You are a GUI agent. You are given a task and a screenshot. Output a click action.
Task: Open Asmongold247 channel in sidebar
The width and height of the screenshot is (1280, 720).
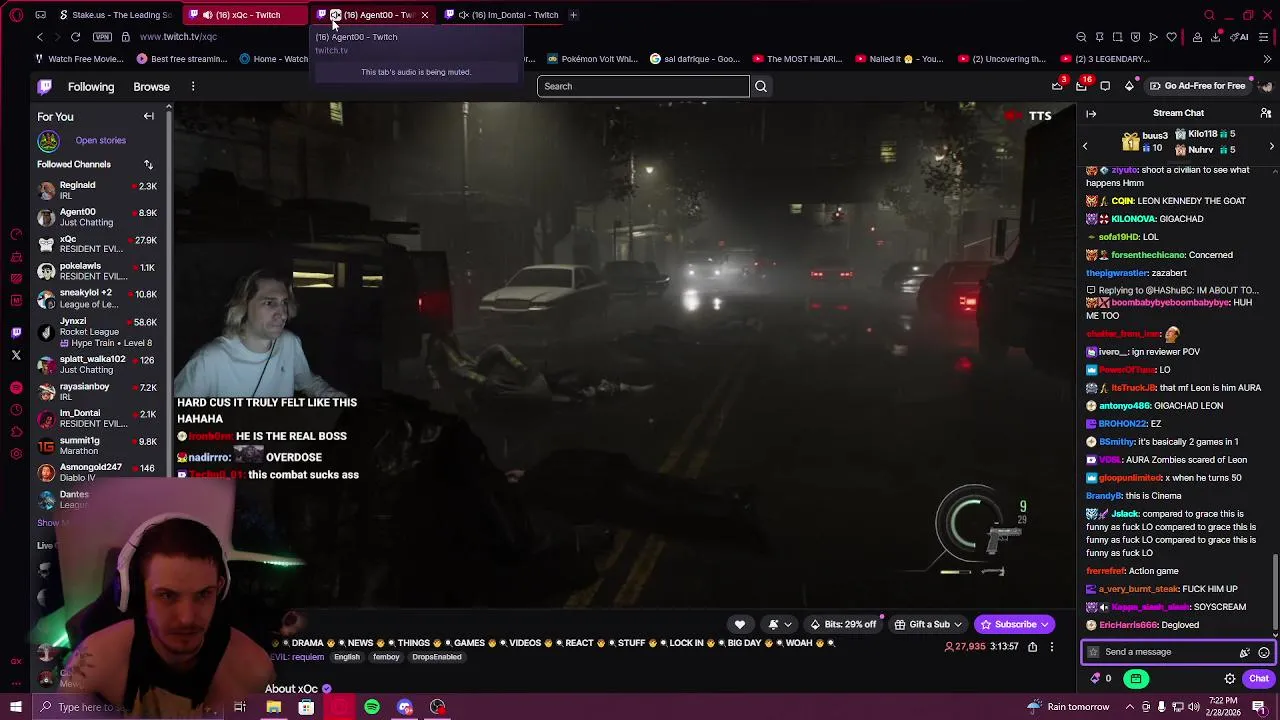click(97, 472)
